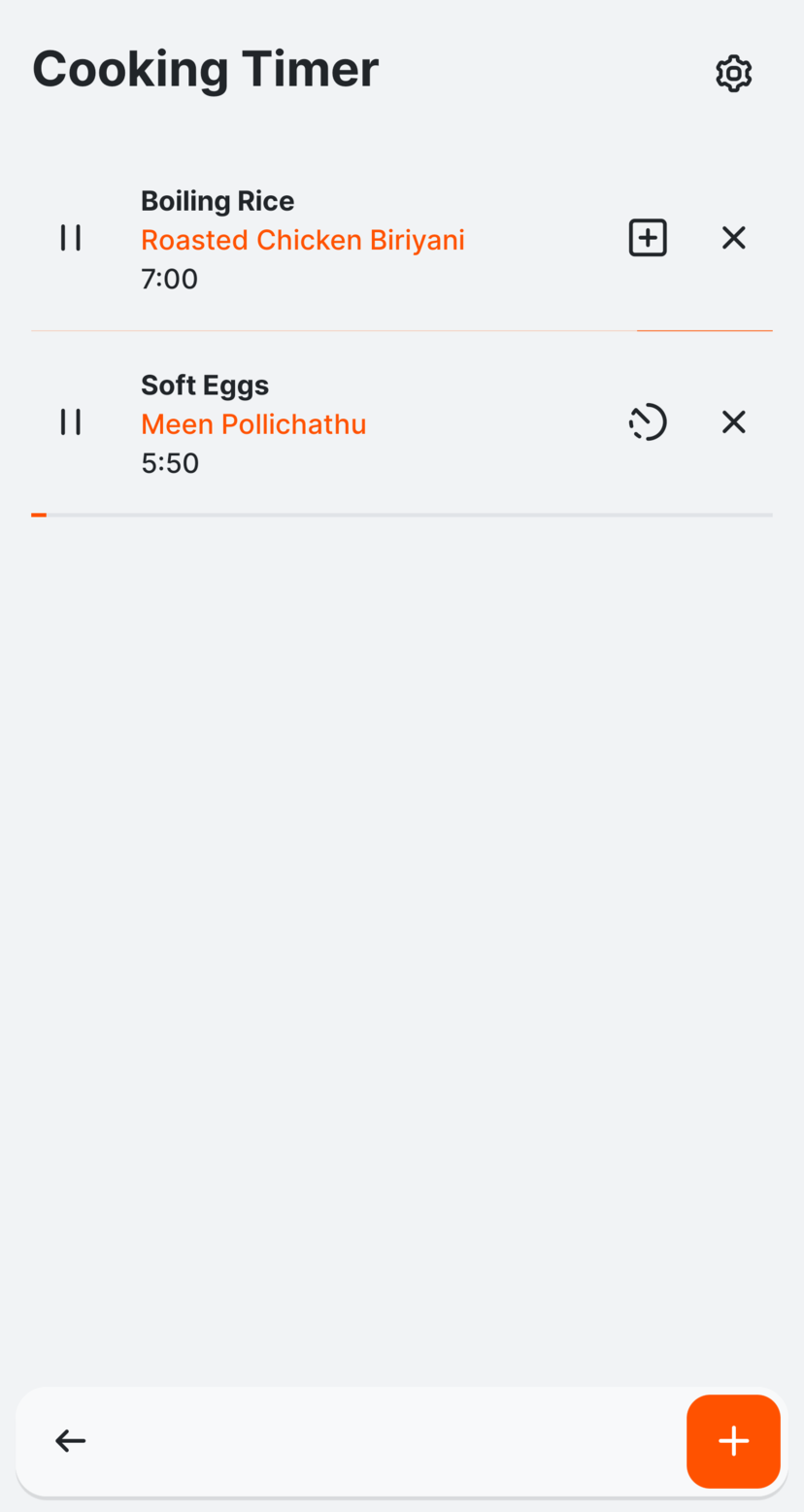Click the orange start of Soft Eggs progress
804x1512 pixels.
tap(39, 515)
